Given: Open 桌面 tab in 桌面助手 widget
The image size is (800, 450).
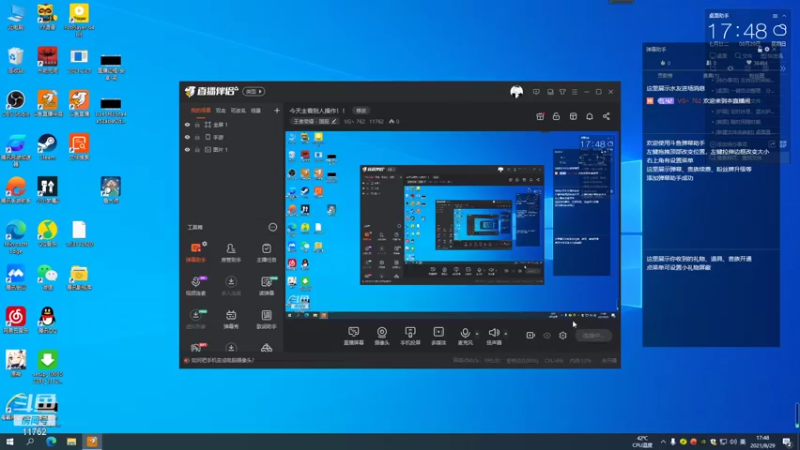Looking at the screenshot, I should click(718, 56).
